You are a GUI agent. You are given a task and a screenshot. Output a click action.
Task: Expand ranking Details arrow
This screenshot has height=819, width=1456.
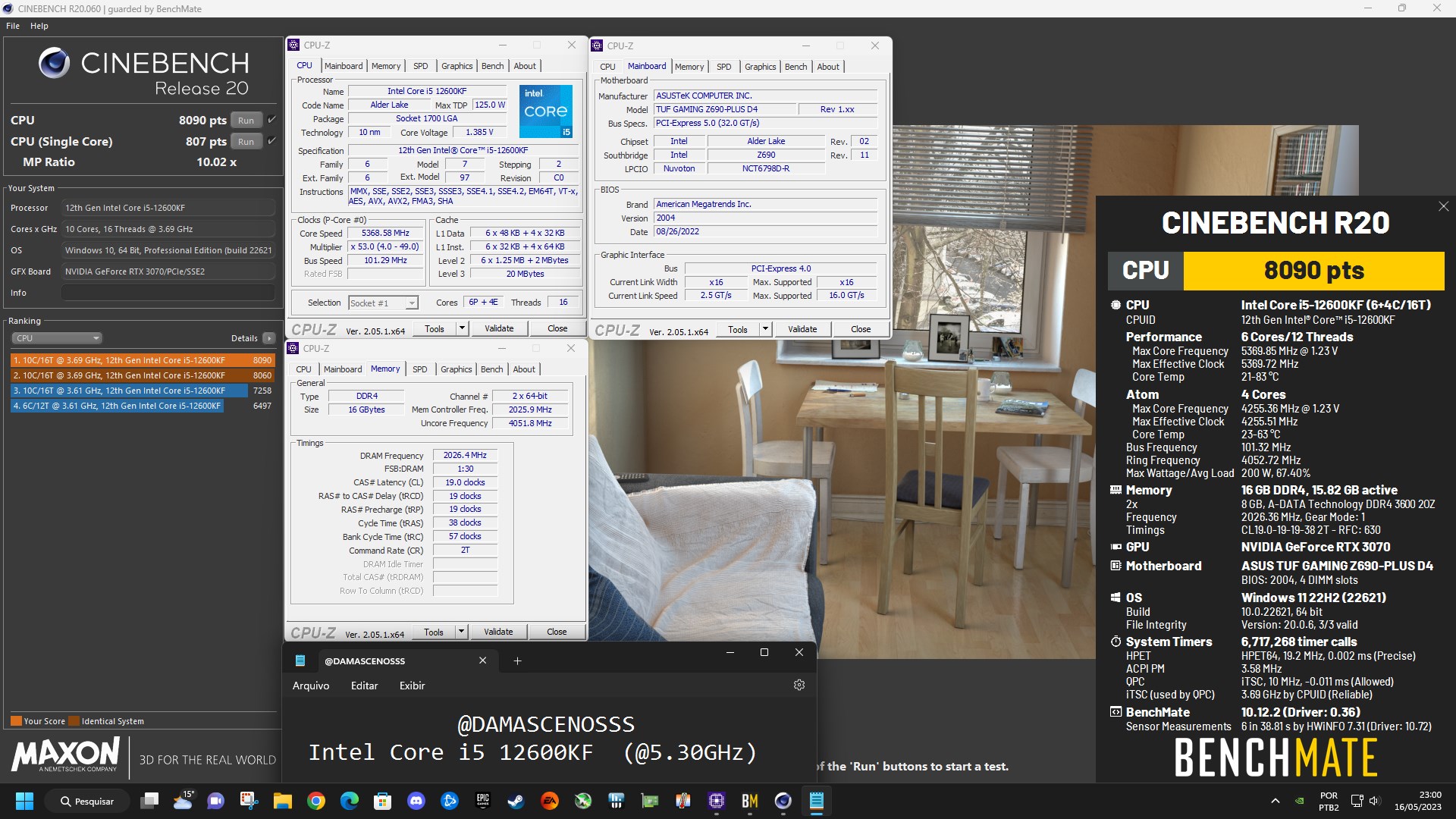click(x=269, y=338)
